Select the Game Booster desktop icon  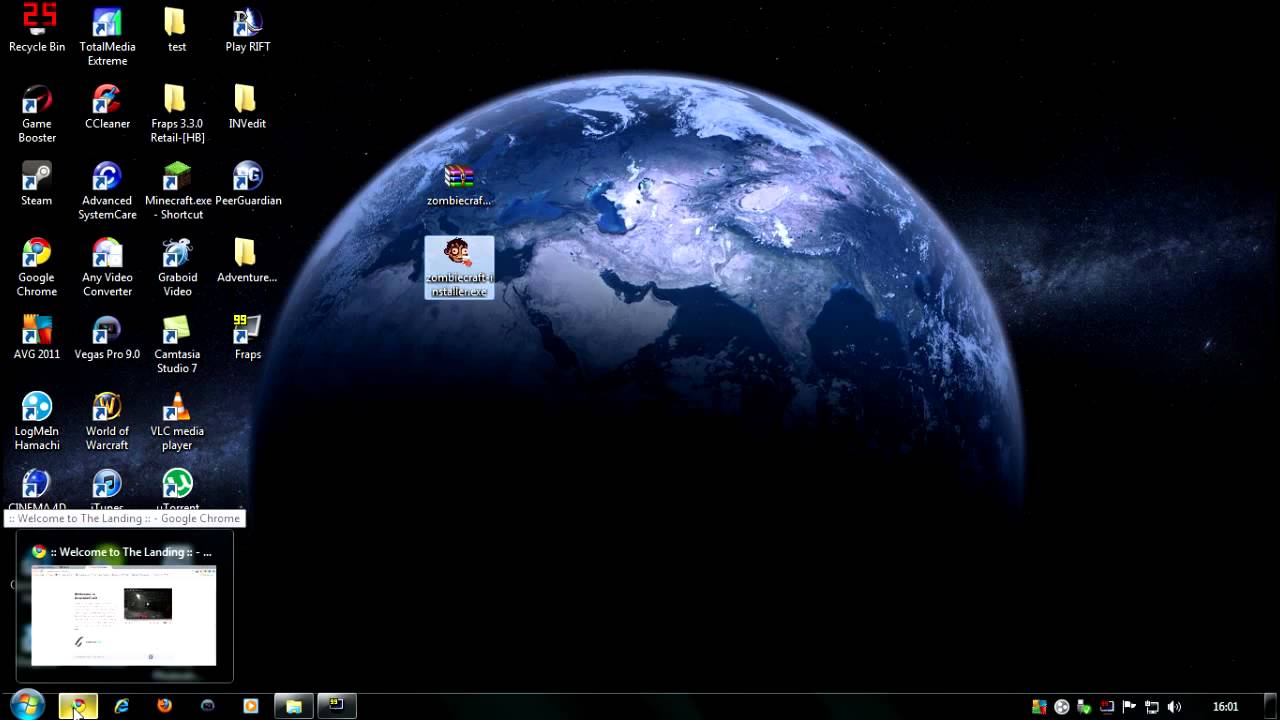(x=37, y=114)
